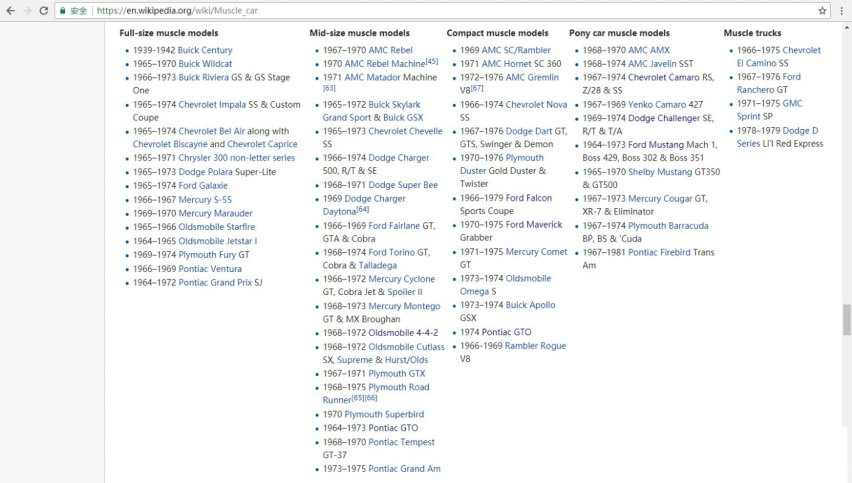
Task: Open the Ford Fairlane link
Action: pos(394,225)
